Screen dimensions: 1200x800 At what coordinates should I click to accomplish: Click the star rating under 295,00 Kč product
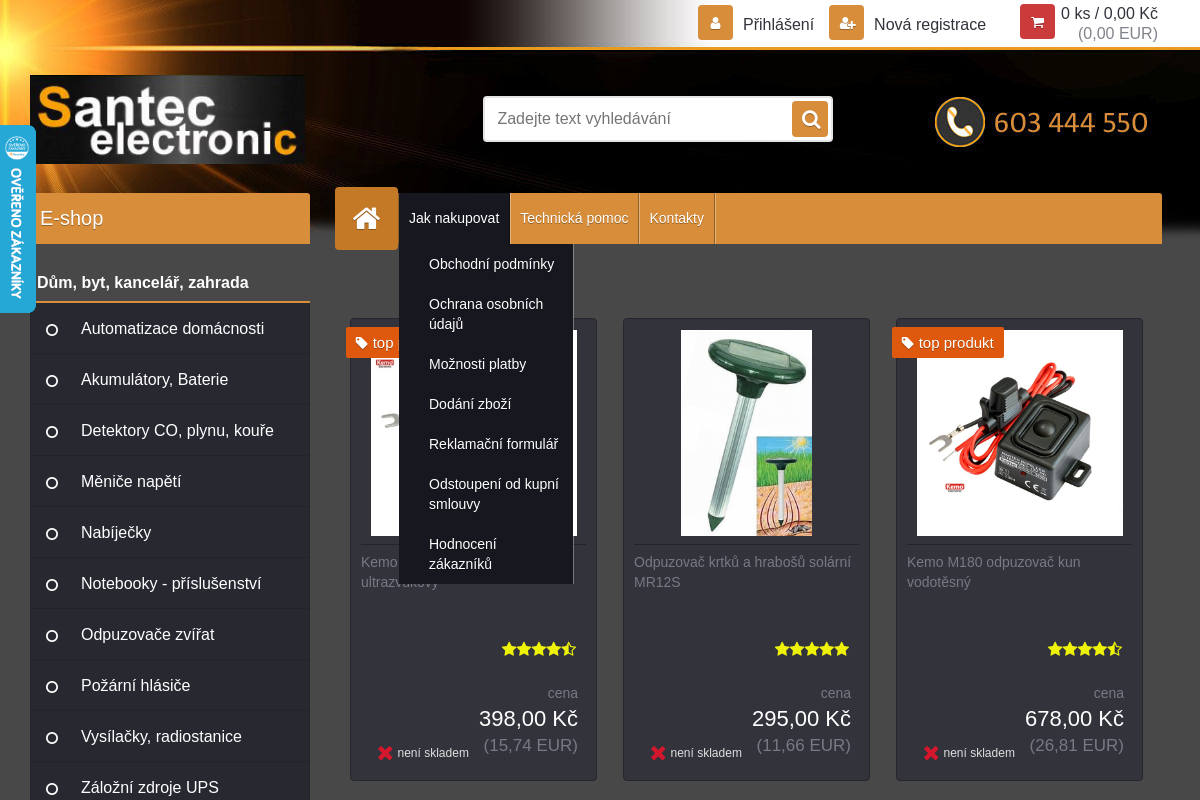click(x=812, y=649)
